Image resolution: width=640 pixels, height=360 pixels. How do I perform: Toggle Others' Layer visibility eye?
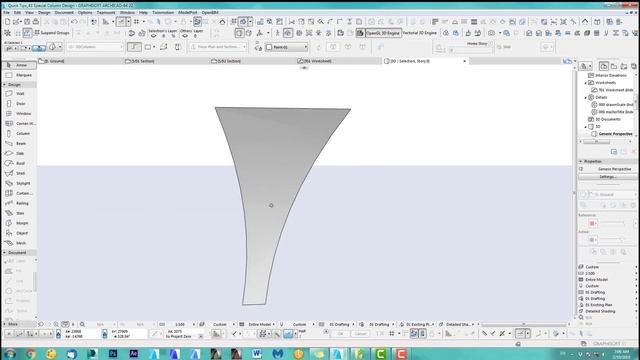pos(185,36)
